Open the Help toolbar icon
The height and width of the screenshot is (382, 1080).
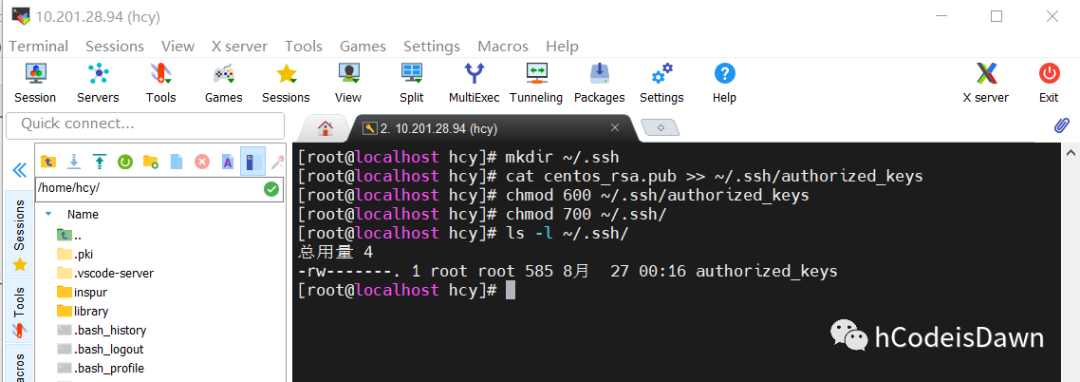click(725, 83)
